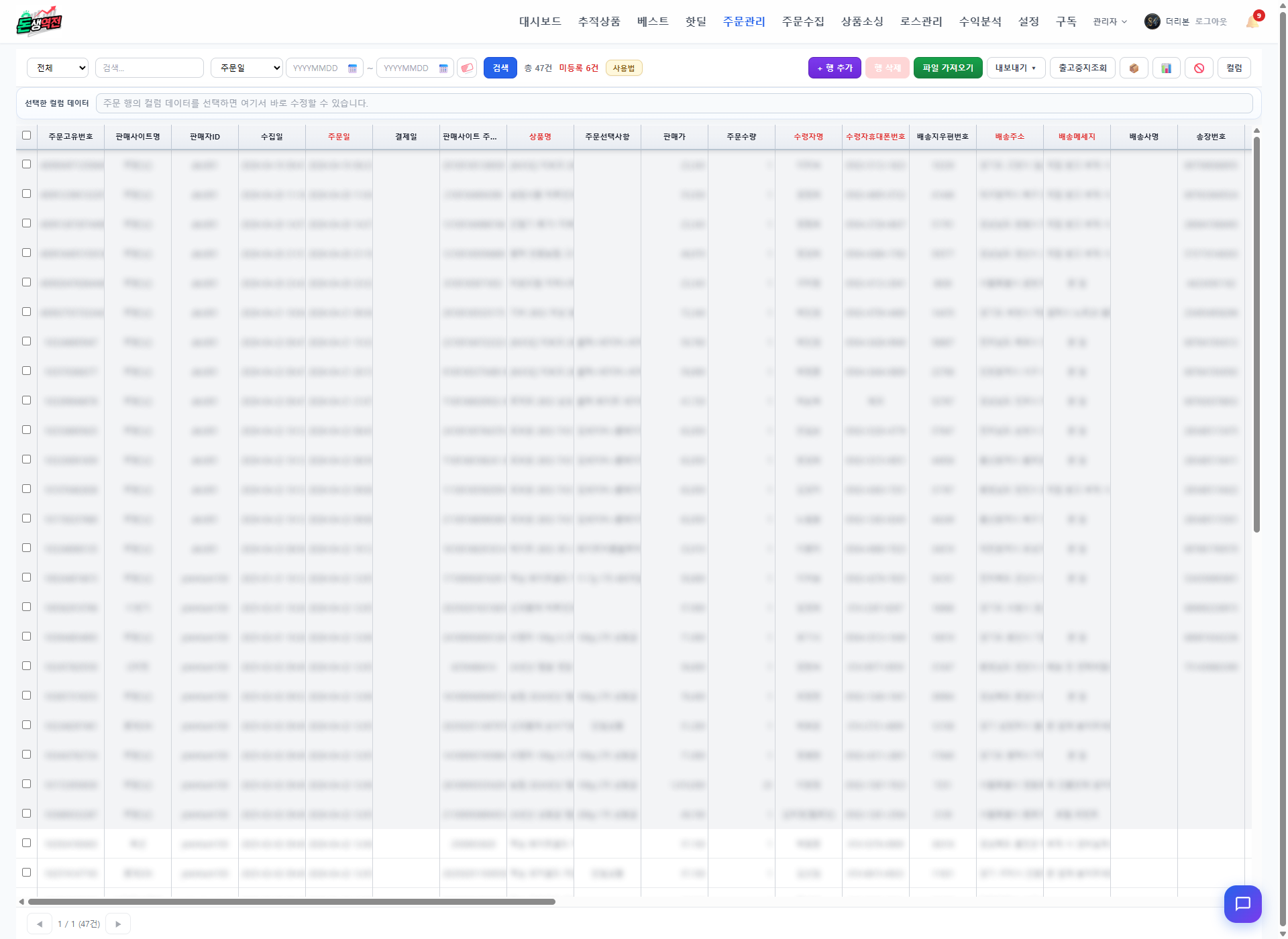1288x939 pixels.
Task: Open the chat support bubble icon
Action: 1242,903
